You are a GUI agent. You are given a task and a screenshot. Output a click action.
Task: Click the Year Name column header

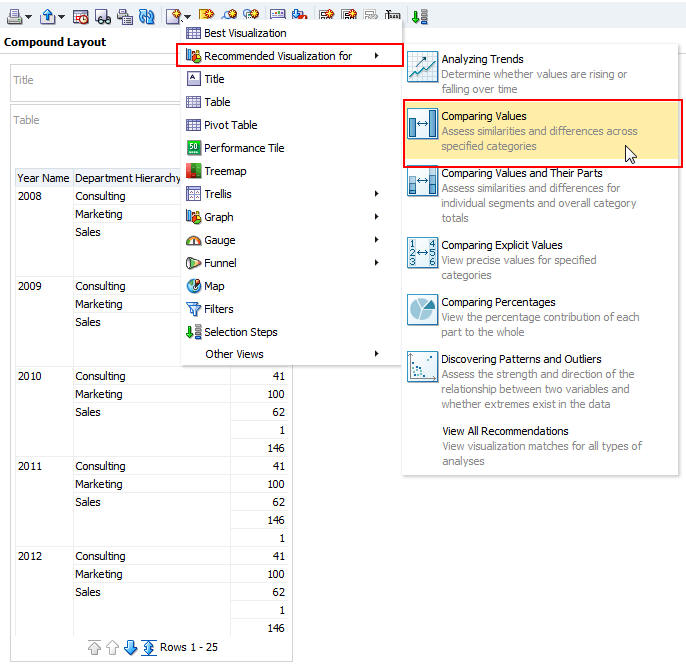click(x=43, y=178)
